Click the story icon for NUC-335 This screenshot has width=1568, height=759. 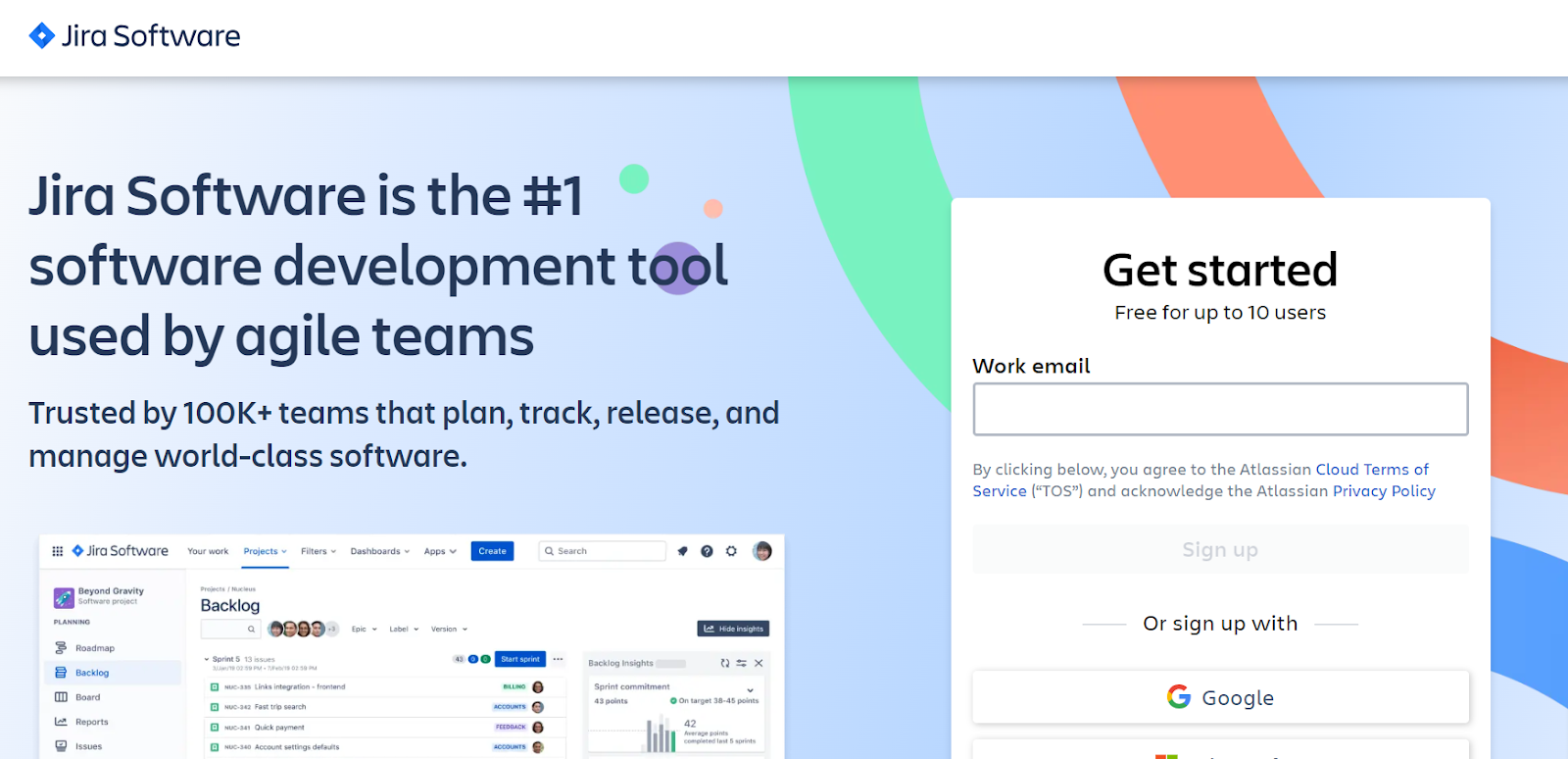tap(215, 687)
